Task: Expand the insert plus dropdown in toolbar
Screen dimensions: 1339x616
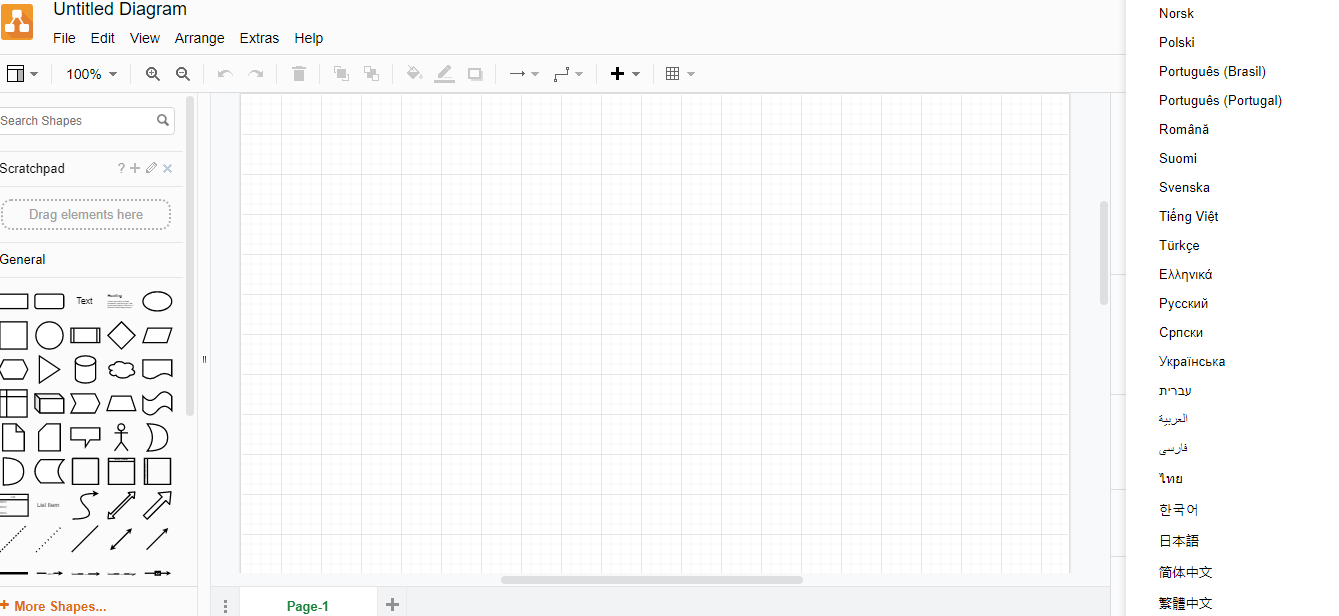Action: tap(625, 74)
